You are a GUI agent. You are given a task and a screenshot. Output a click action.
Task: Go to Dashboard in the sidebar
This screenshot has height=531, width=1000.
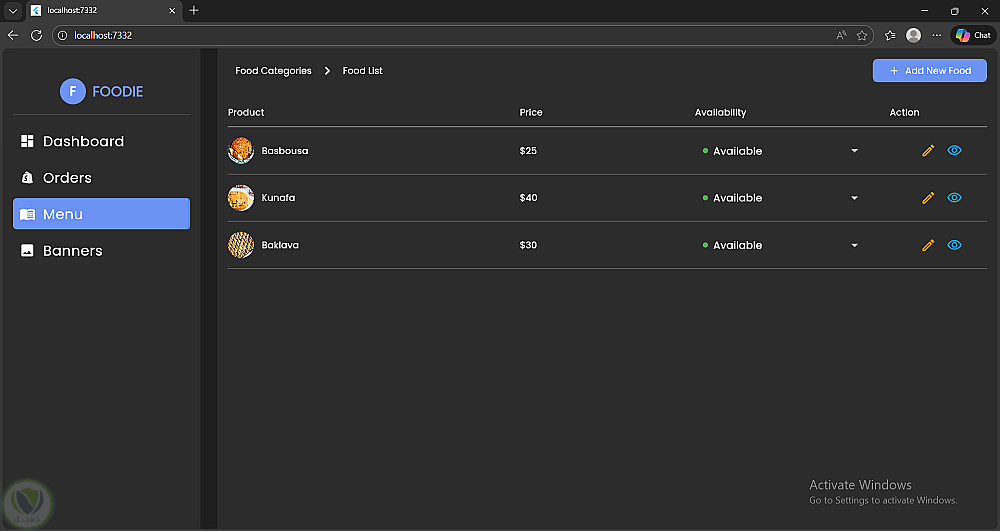(83, 142)
